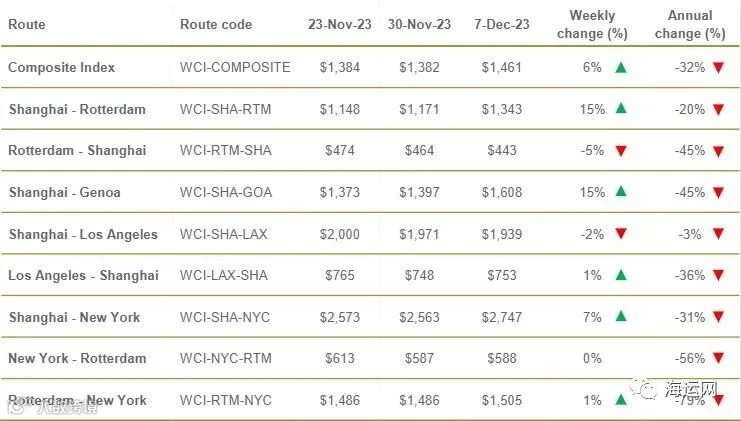
Task: Click the green up arrow for Composite Index weekly change
Action: click(621, 68)
